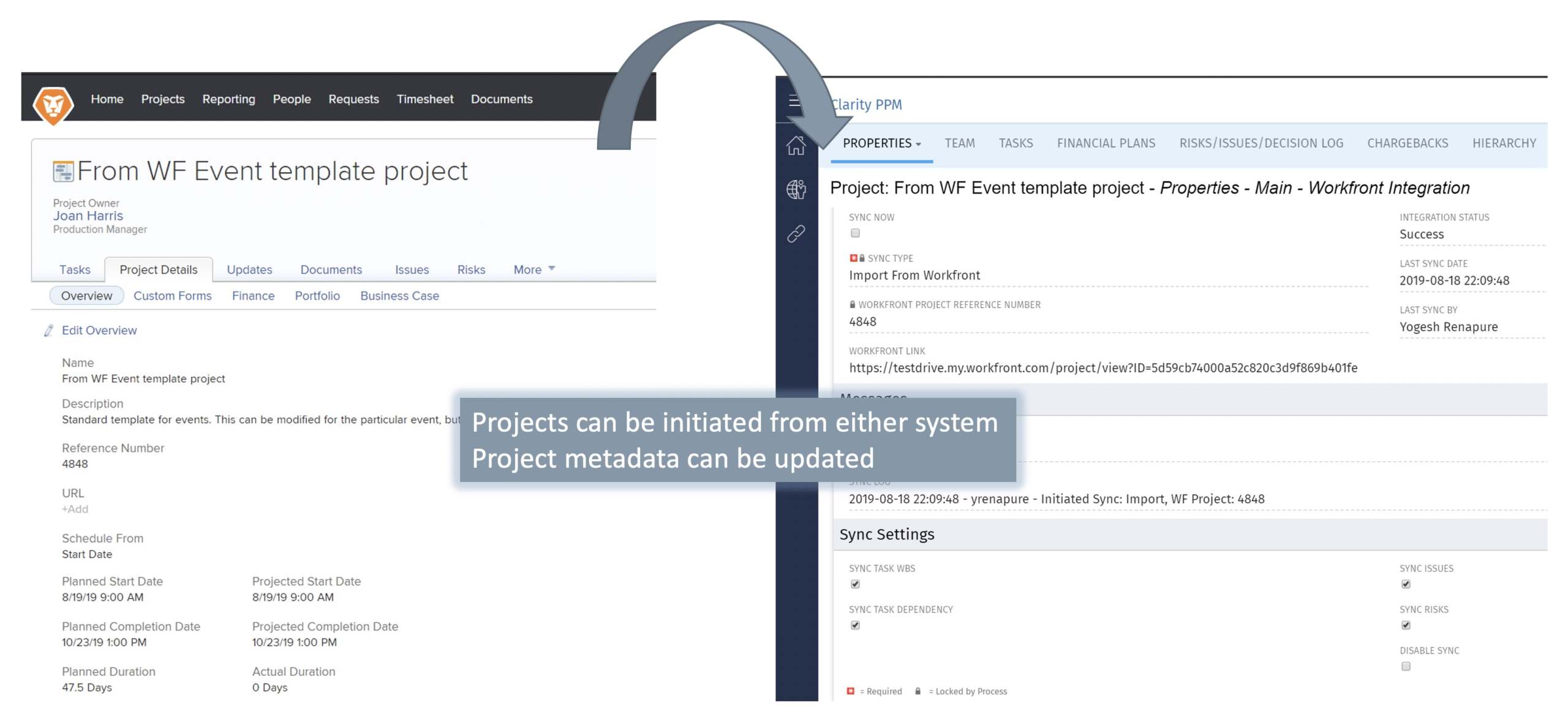Screen dimensions: 1568x717
Task: Click the Sync Settings section header
Action: click(1191, 535)
